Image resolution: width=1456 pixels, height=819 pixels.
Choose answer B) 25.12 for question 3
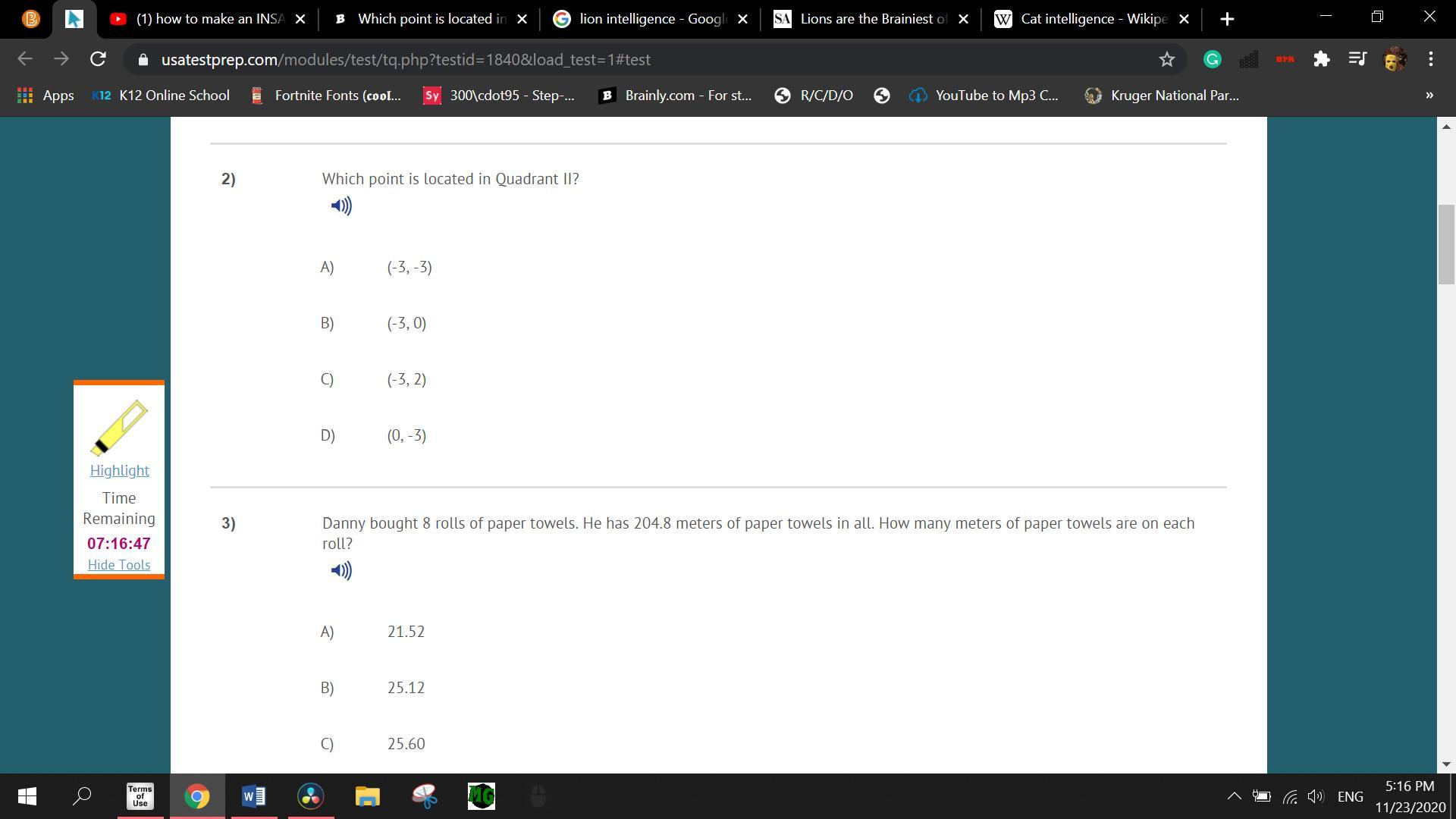click(x=405, y=688)
